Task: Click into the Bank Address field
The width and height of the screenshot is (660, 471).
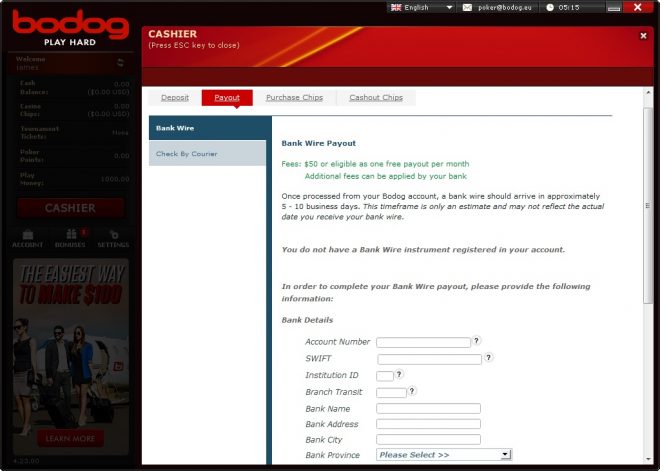Action: [x=428, y=424]
